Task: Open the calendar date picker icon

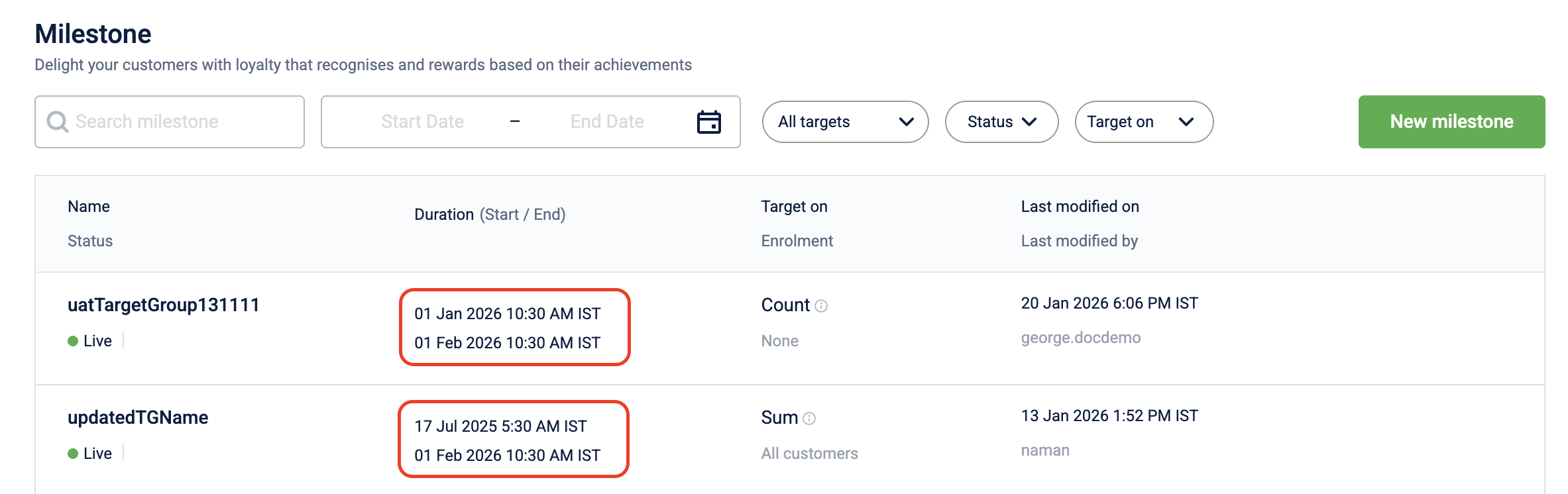Action: pyautogui.click(x=709, y=122)
